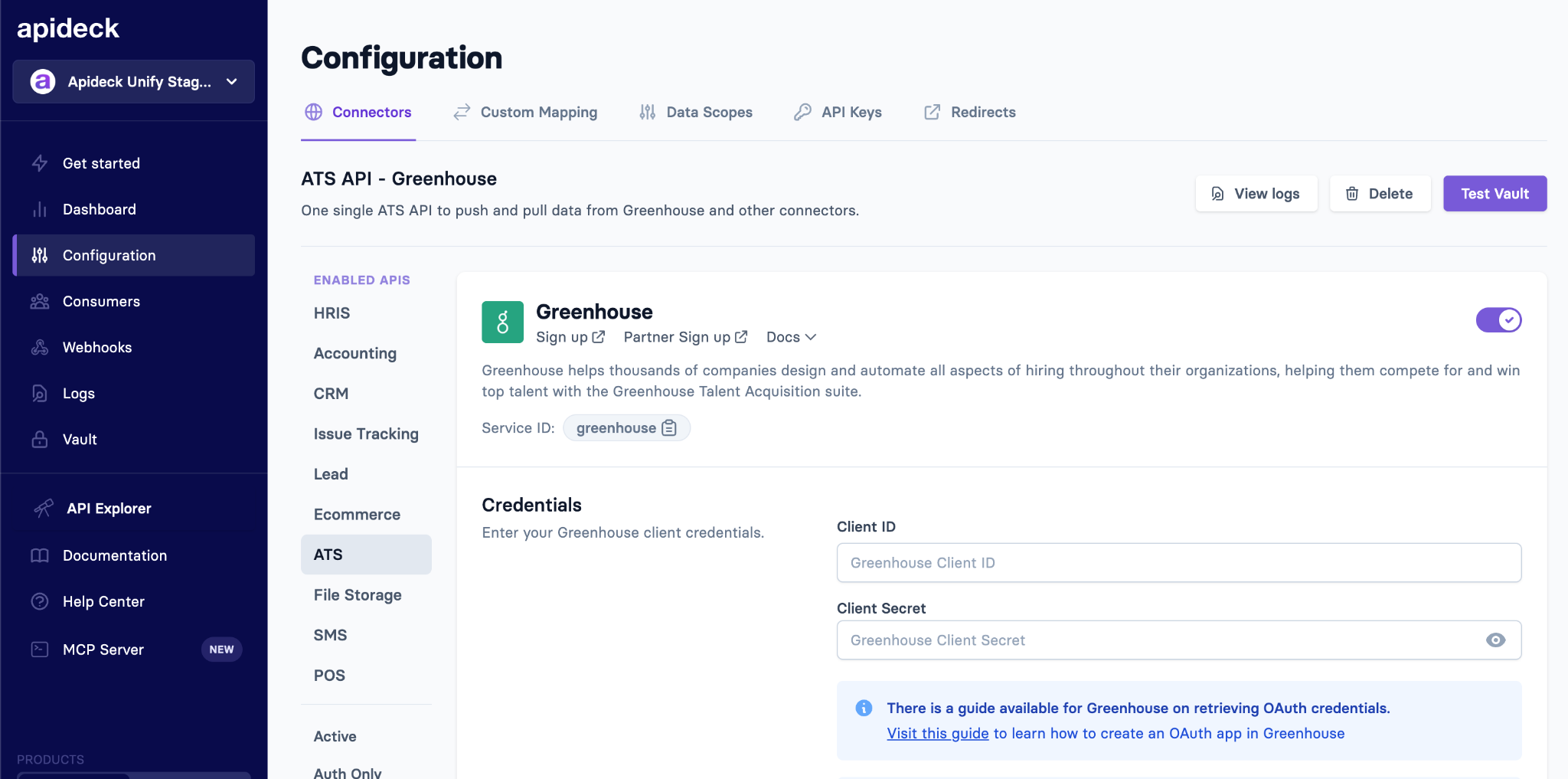Click the MCP Server terminal icon
This screenshot has width=1568, height=779.
click(x=40, y=649)
